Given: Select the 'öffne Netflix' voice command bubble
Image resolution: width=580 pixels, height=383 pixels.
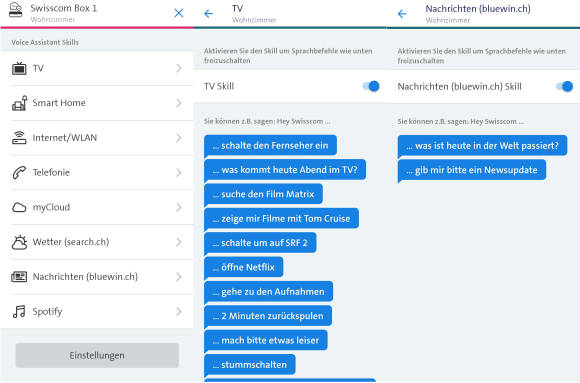Looking at the screenshot, I should point(244,267).
